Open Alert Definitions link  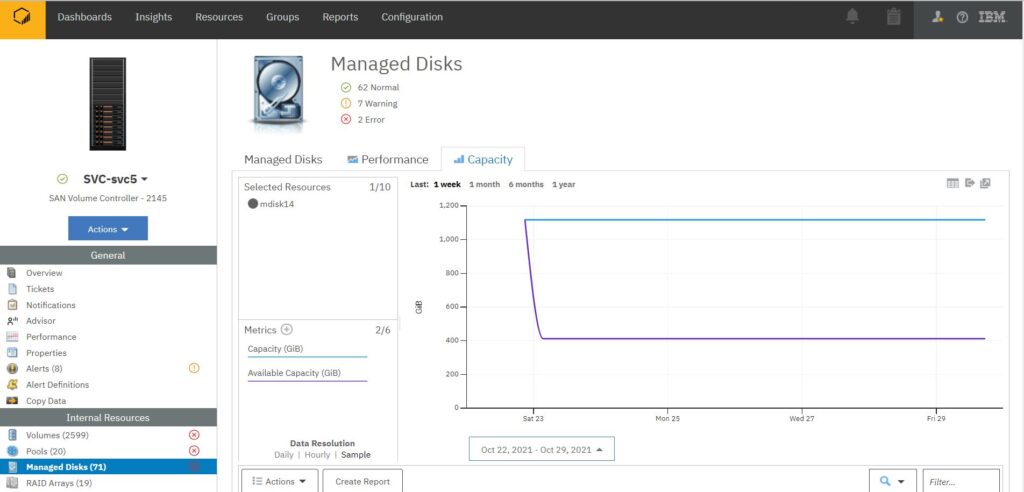coord(57,385)
